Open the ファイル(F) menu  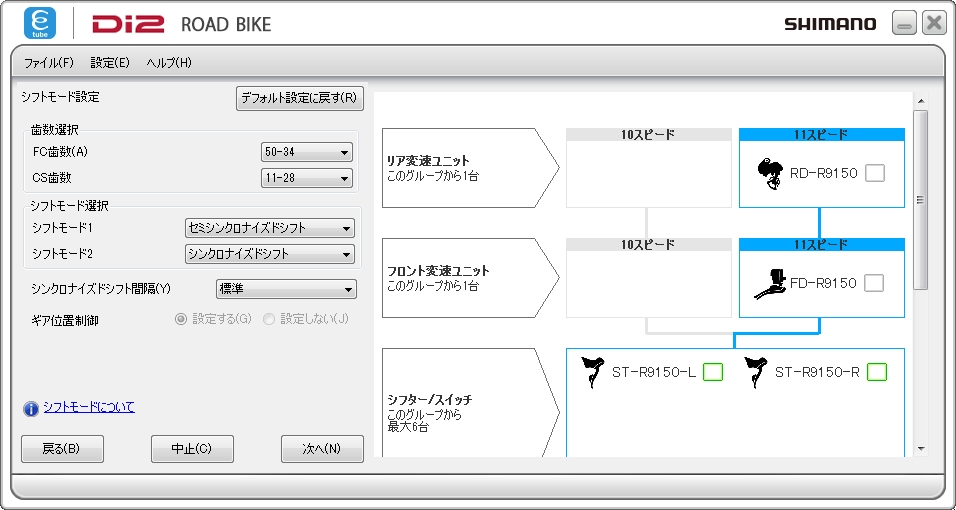coord(48,62)
